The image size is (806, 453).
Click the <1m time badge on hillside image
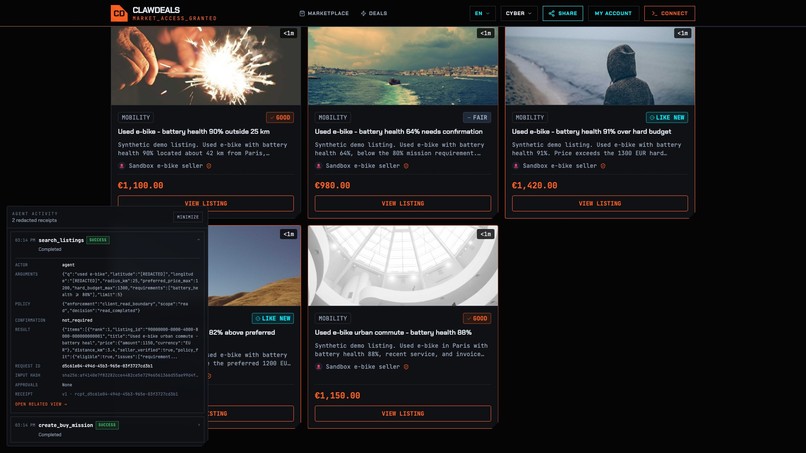coord(289,234)
